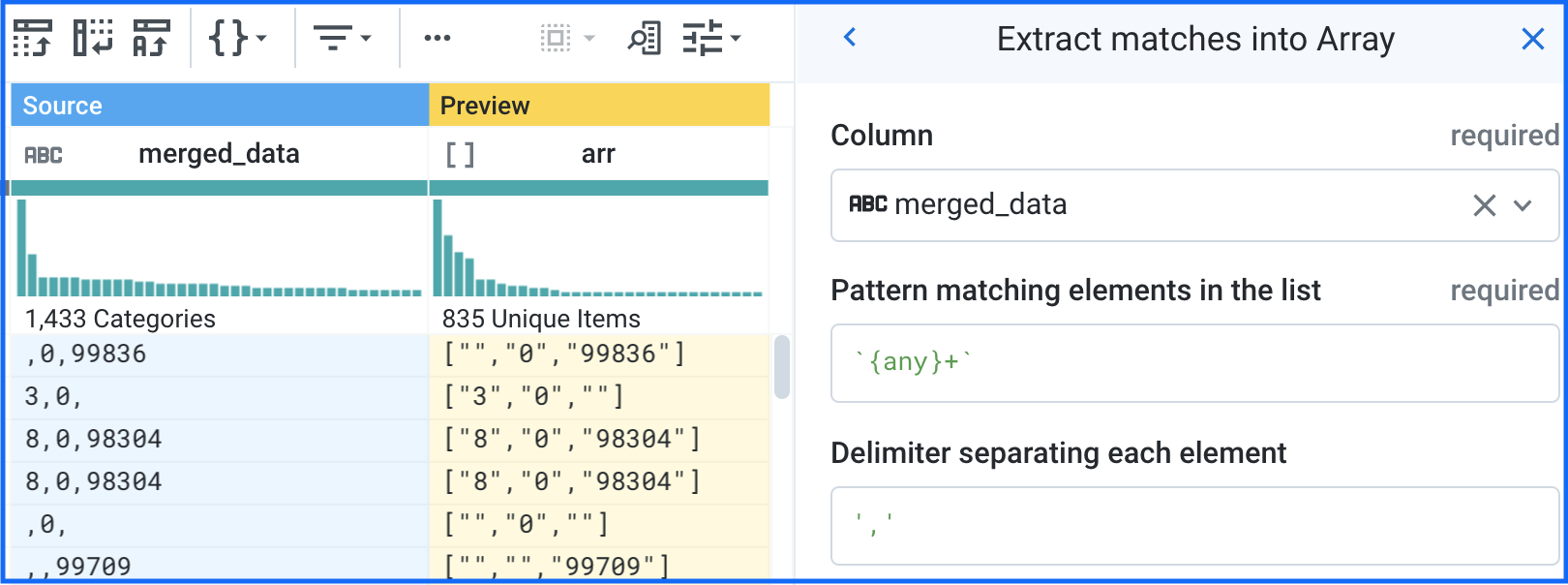
Task: Select the source cell containing 3,0,
Action: [x=219, y=397]
